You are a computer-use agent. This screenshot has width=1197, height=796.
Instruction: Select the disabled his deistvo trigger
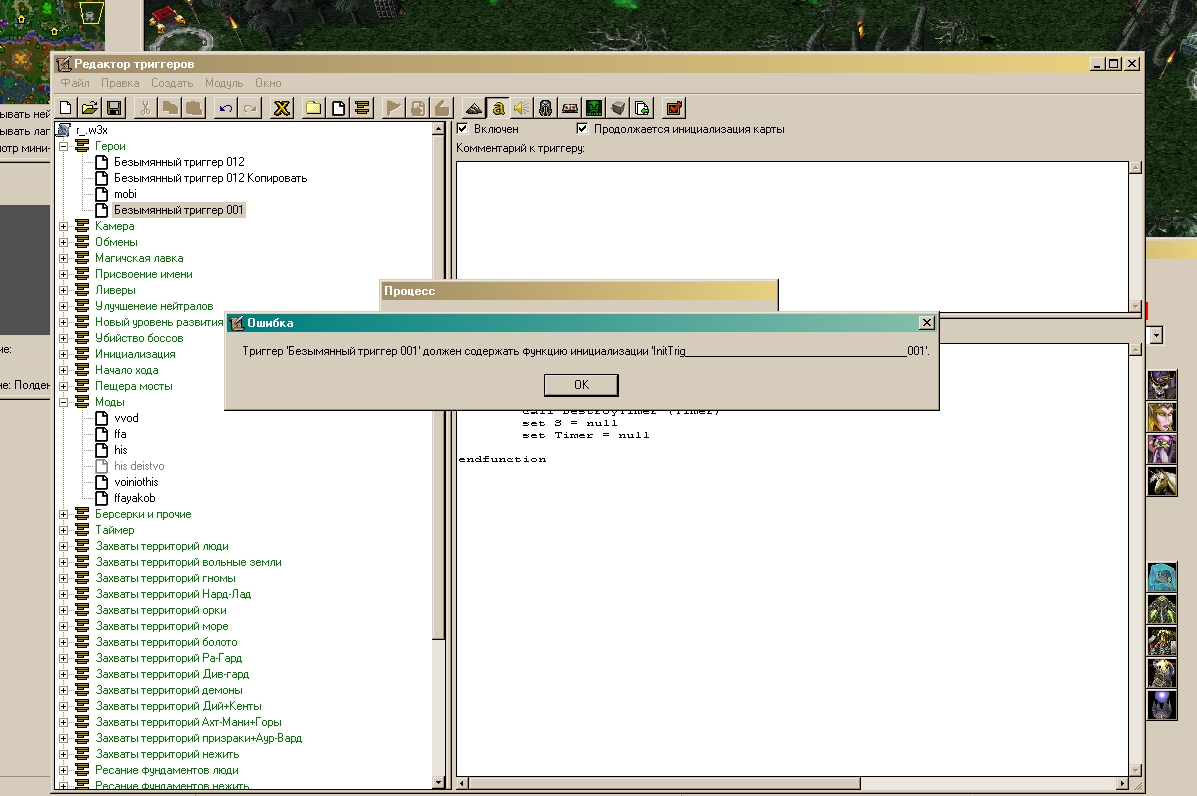pos(139,466)
